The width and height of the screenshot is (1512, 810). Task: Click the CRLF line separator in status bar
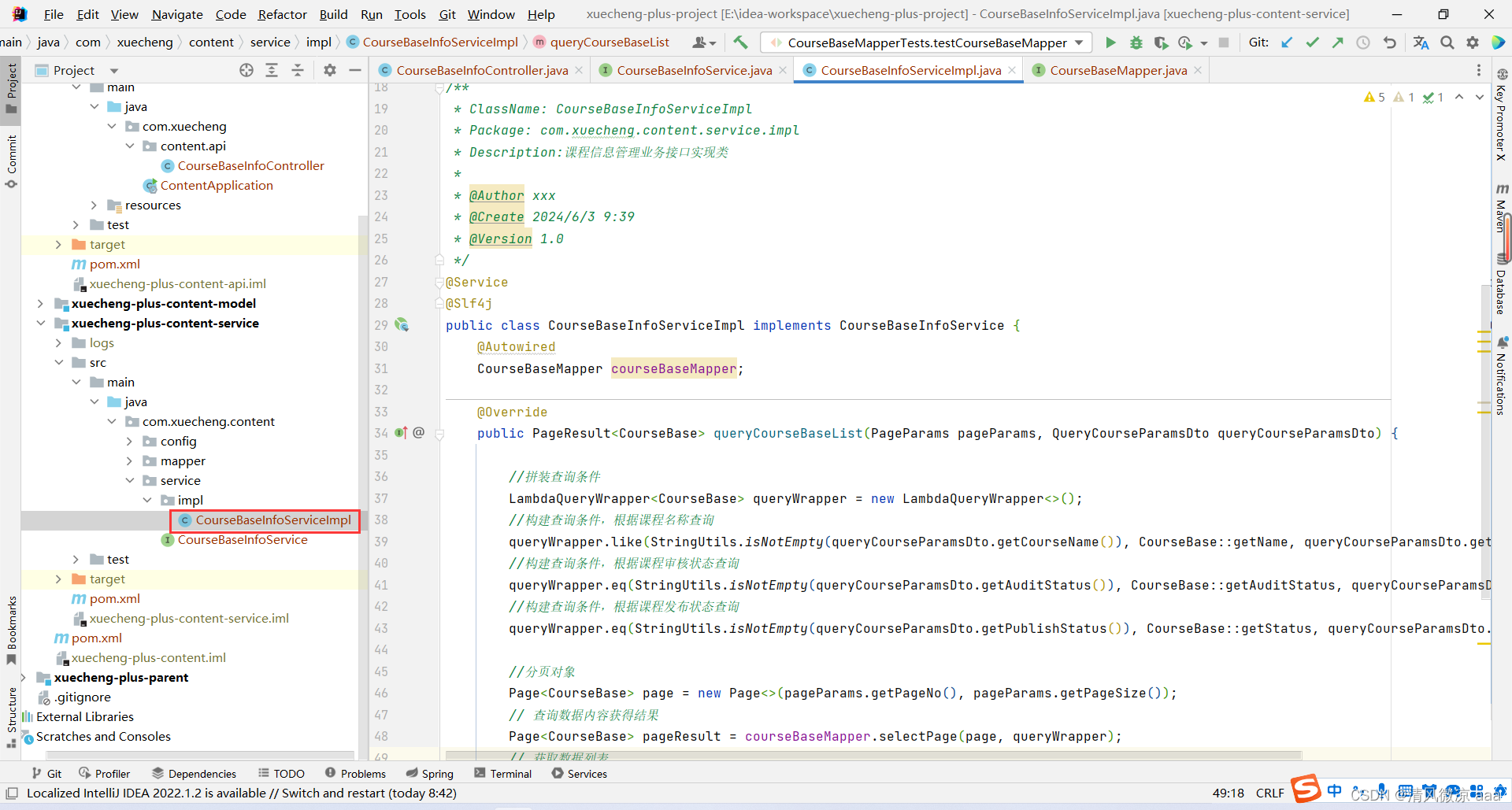point(1269,793)
